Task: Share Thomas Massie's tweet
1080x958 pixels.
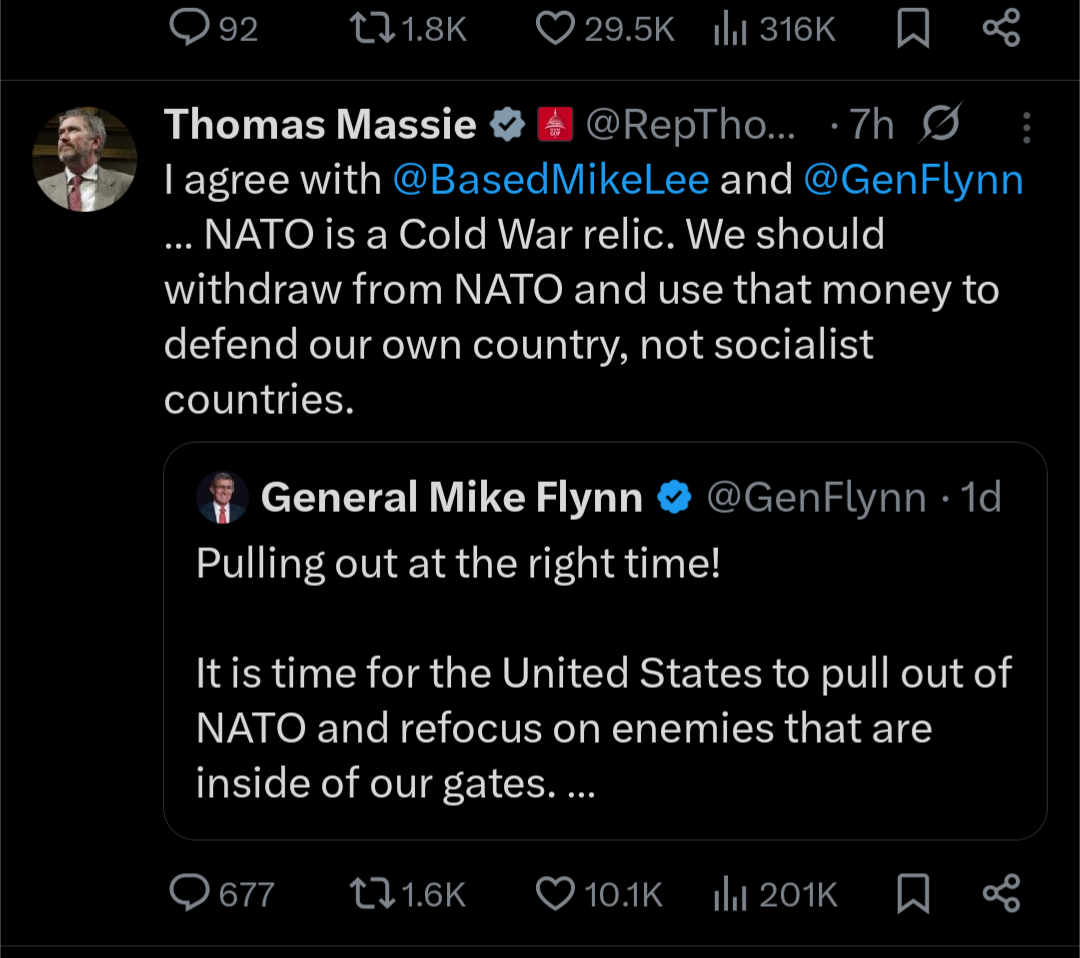Action: pyautogui.click(x=1001, y=893)
